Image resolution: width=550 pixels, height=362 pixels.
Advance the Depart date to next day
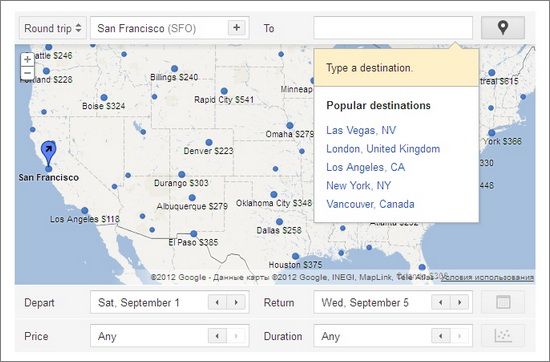point(236,302)
